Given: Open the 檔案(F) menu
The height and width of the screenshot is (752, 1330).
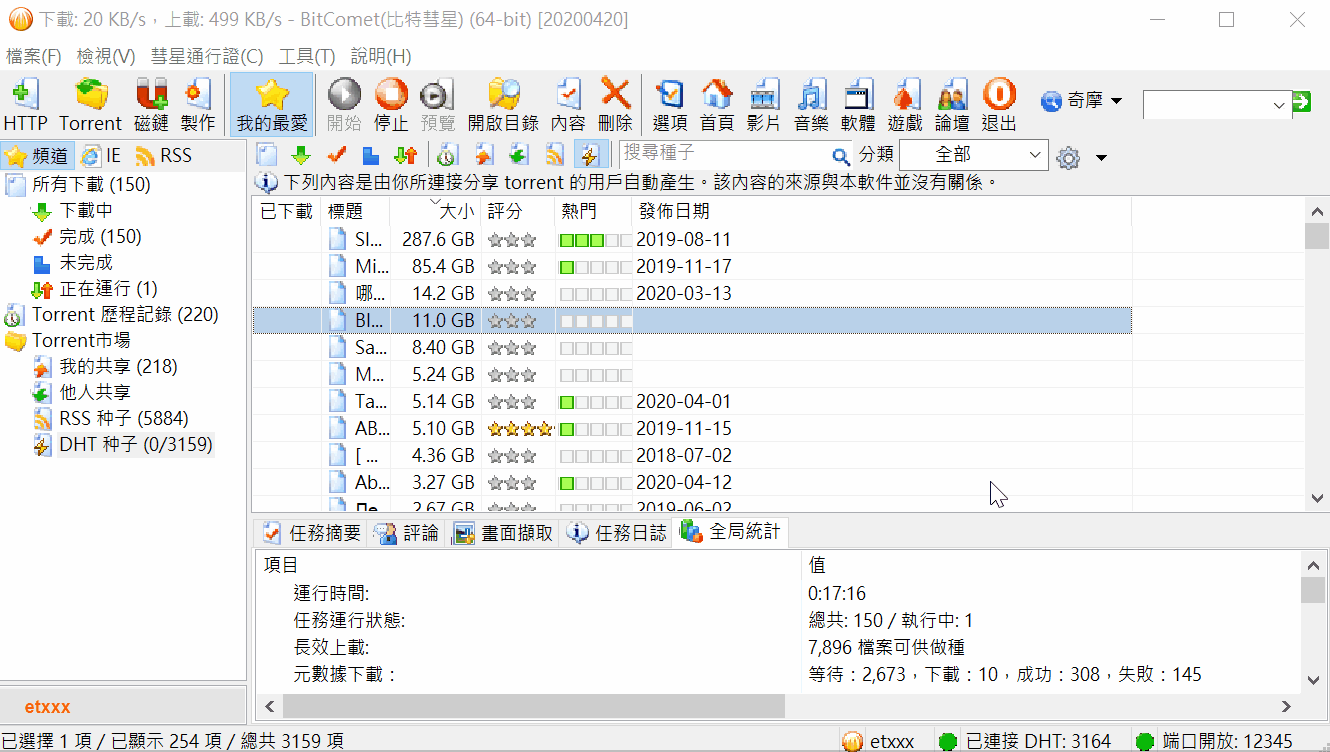Looking at the screenshot, I should 33,56.
